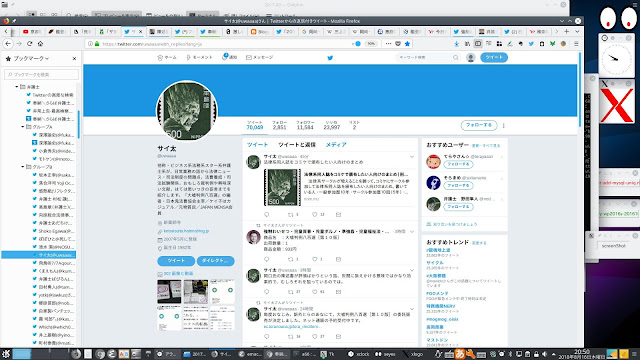Viewport: 640px width, 360px height.
Task: Retweet the first tweet with 3 retweets
Action: [291, 214]
